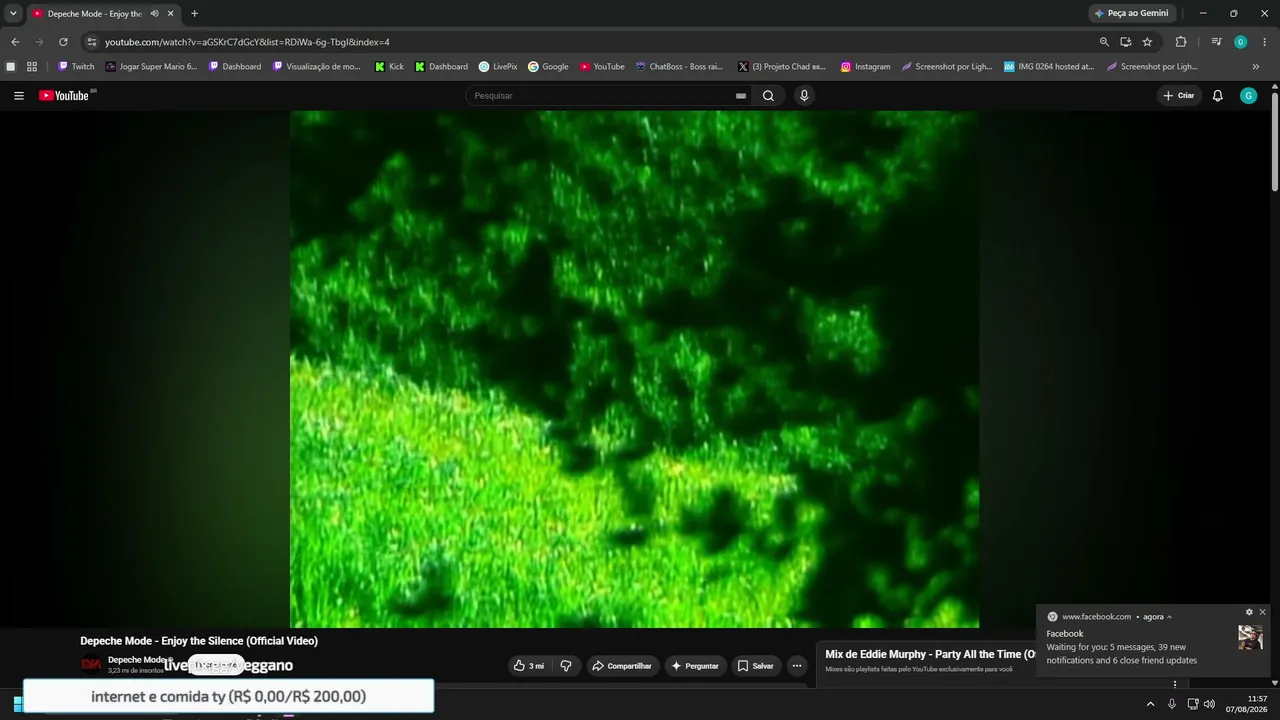Bookmark this page with the star icon

click(1147, 42)
